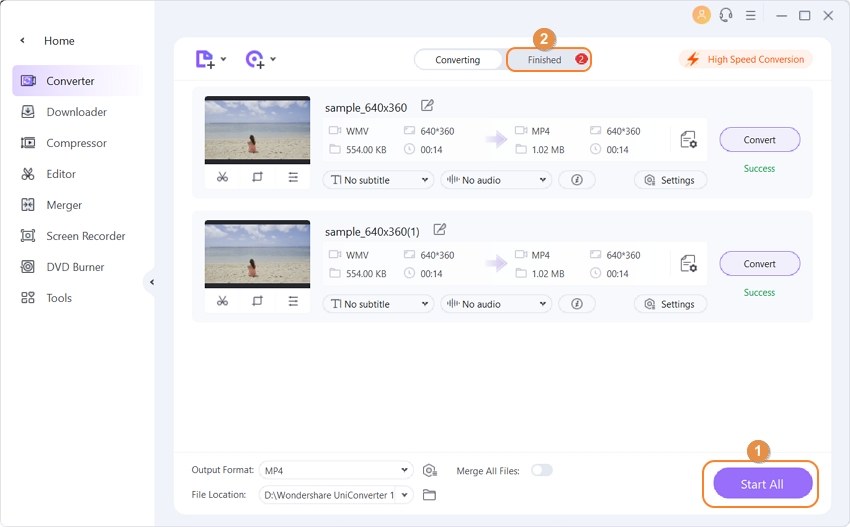Browse file location with the folder icon
This screenshot has width=850, height=527.
(430, 495)
